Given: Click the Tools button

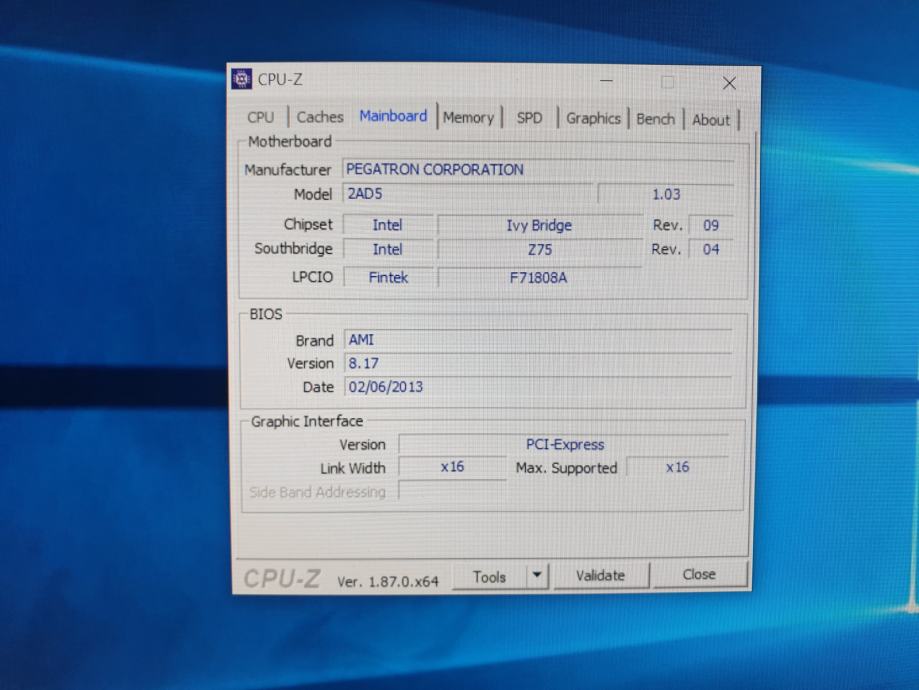Looking at the screenshot, I should click(489, 577).
